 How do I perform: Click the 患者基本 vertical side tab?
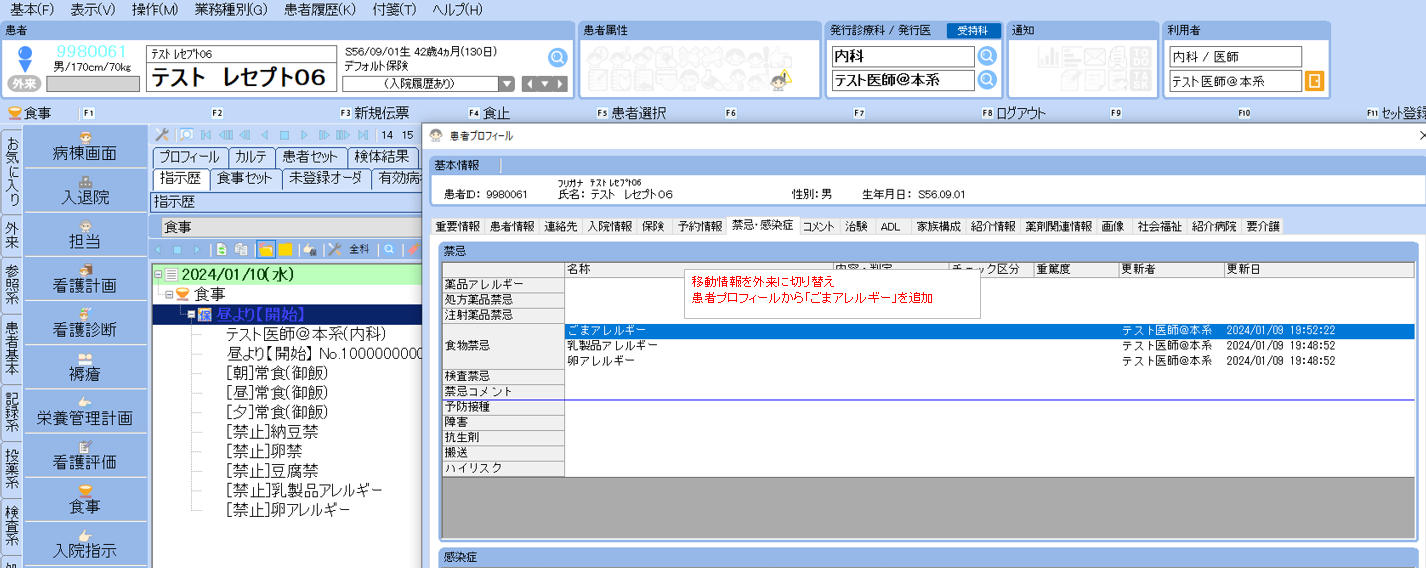click(x=11, y=347)
